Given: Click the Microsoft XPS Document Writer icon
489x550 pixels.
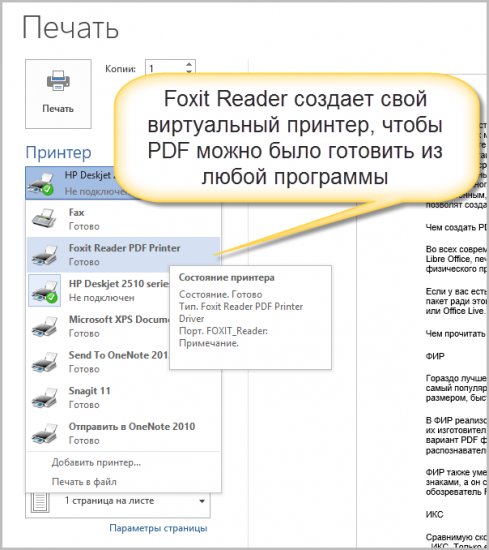Looking at the screenshot, I should pyautogui.click(x=44, y=326).
